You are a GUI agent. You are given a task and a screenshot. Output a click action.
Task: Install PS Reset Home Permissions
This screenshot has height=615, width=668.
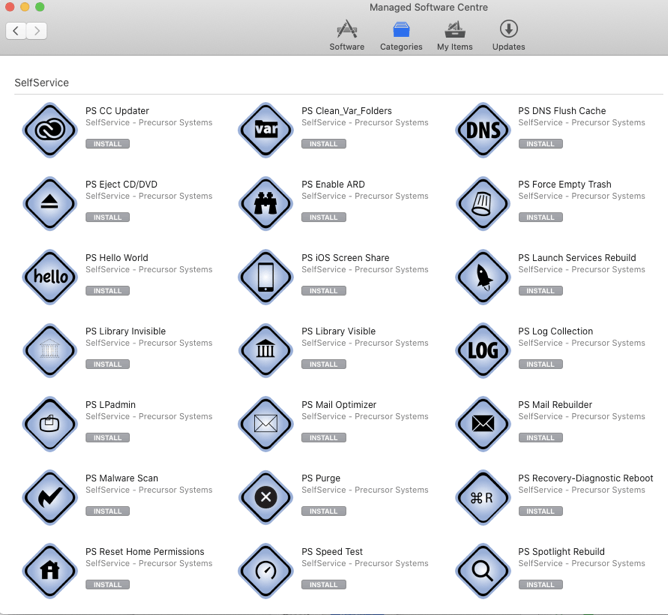pos(107,585)
